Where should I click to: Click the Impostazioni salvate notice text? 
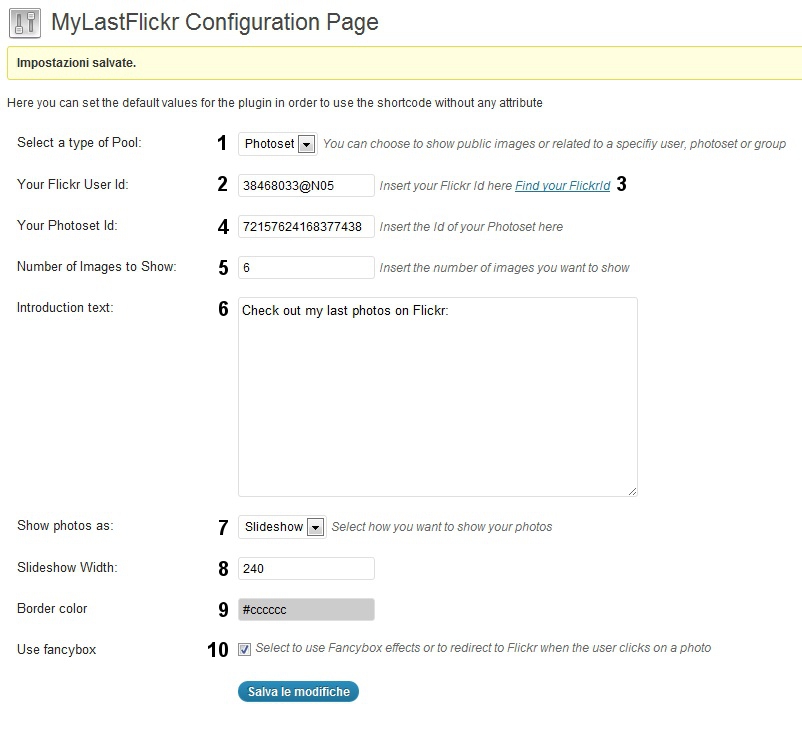click(x=76, y=63)
